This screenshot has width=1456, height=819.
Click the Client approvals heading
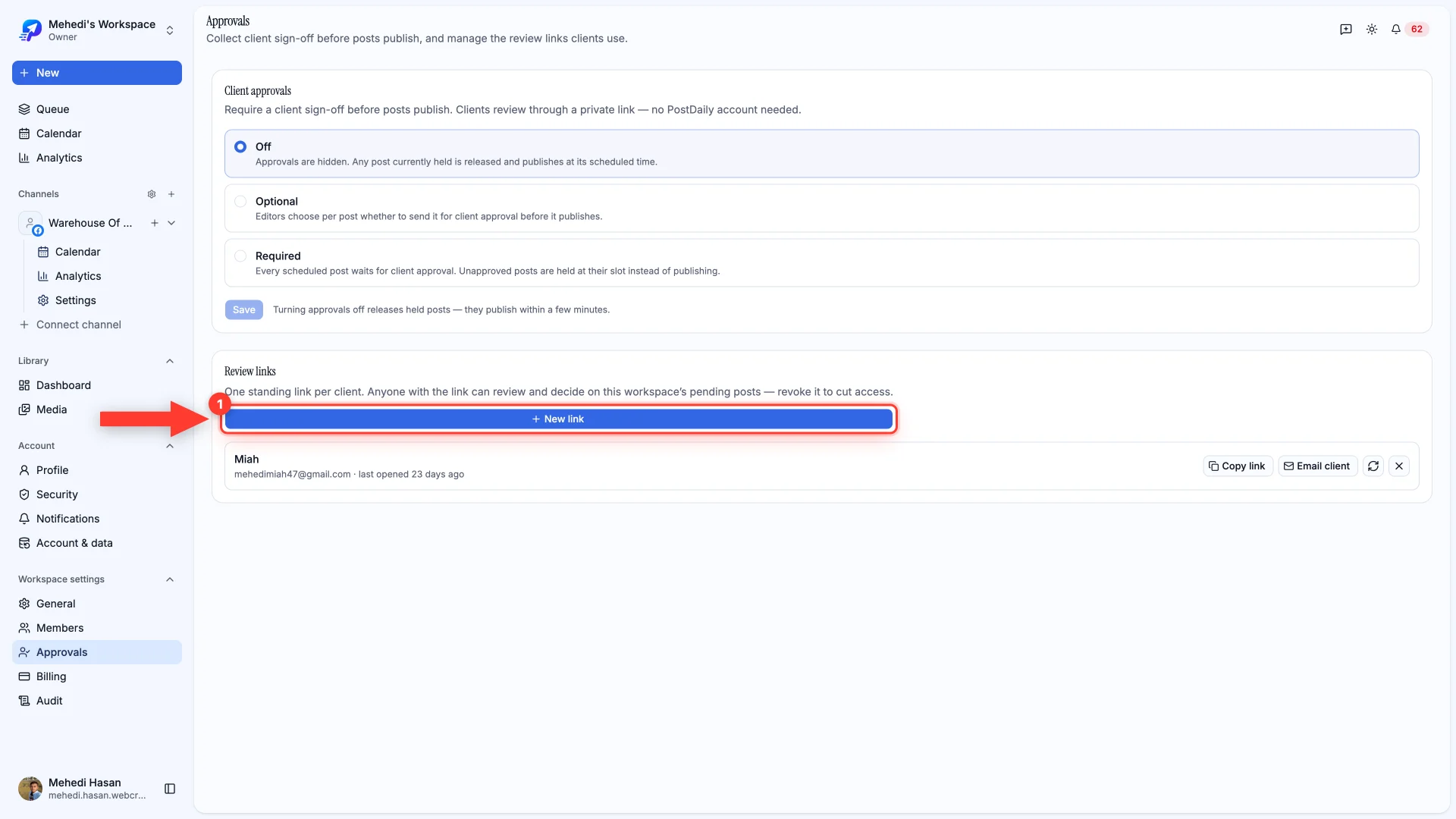[x=258, y=90]
